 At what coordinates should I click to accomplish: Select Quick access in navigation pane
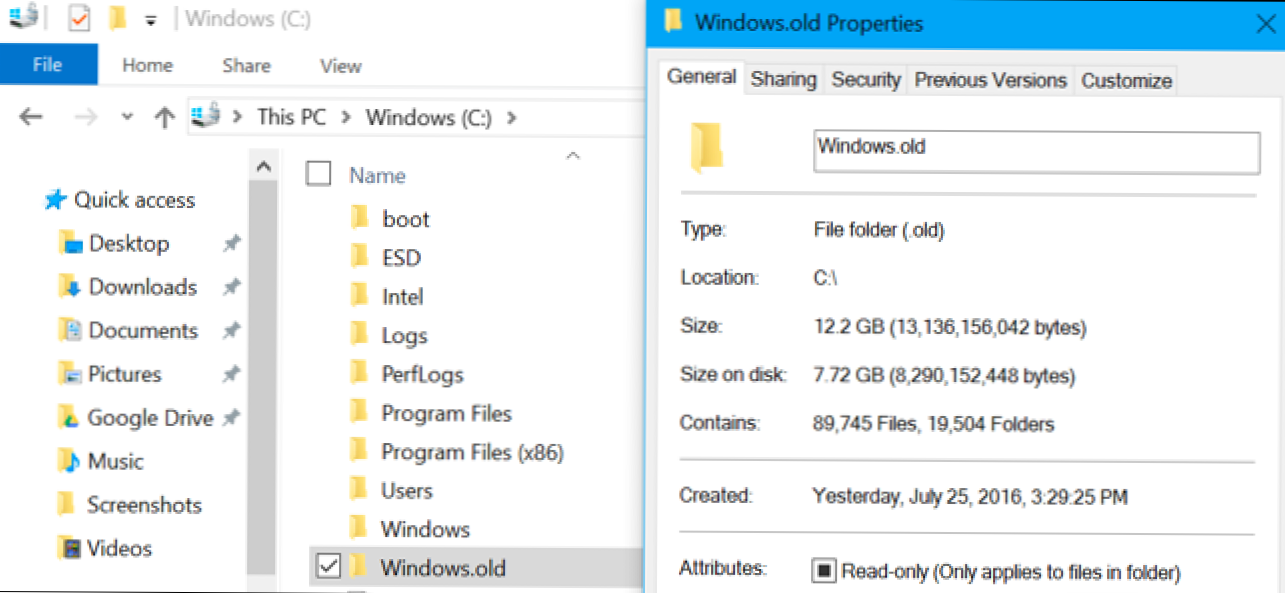134,200
